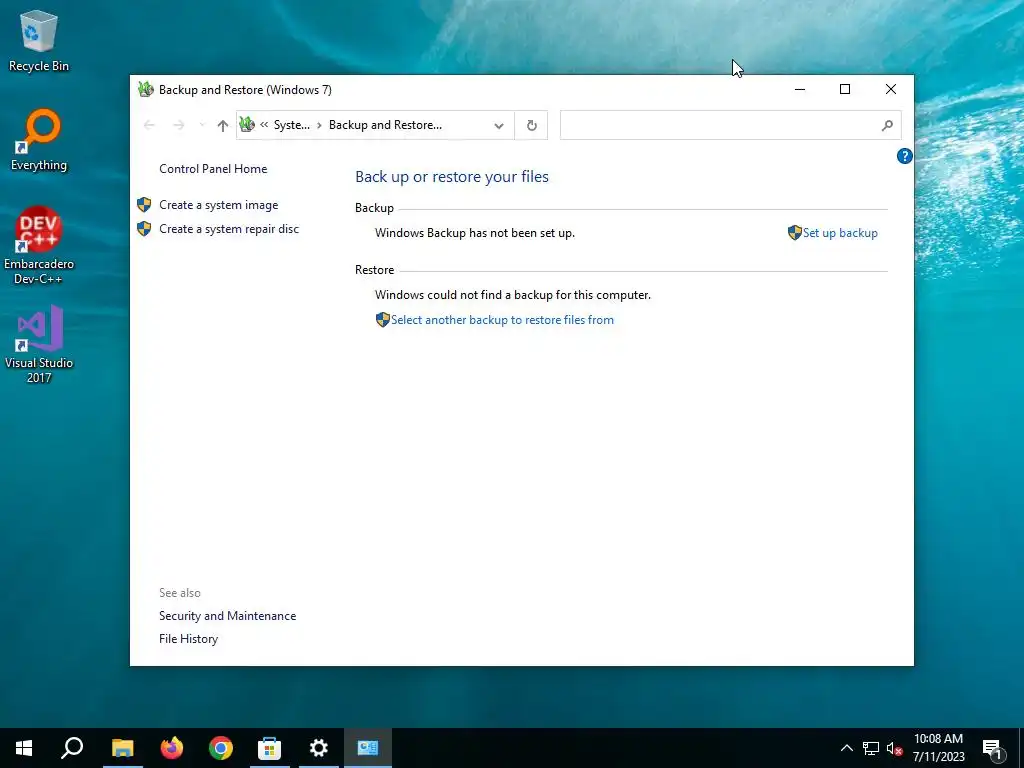Open Control Panel Home link
The height and width of the screenshot is (768, 1024).
click(x=213, y=168)
